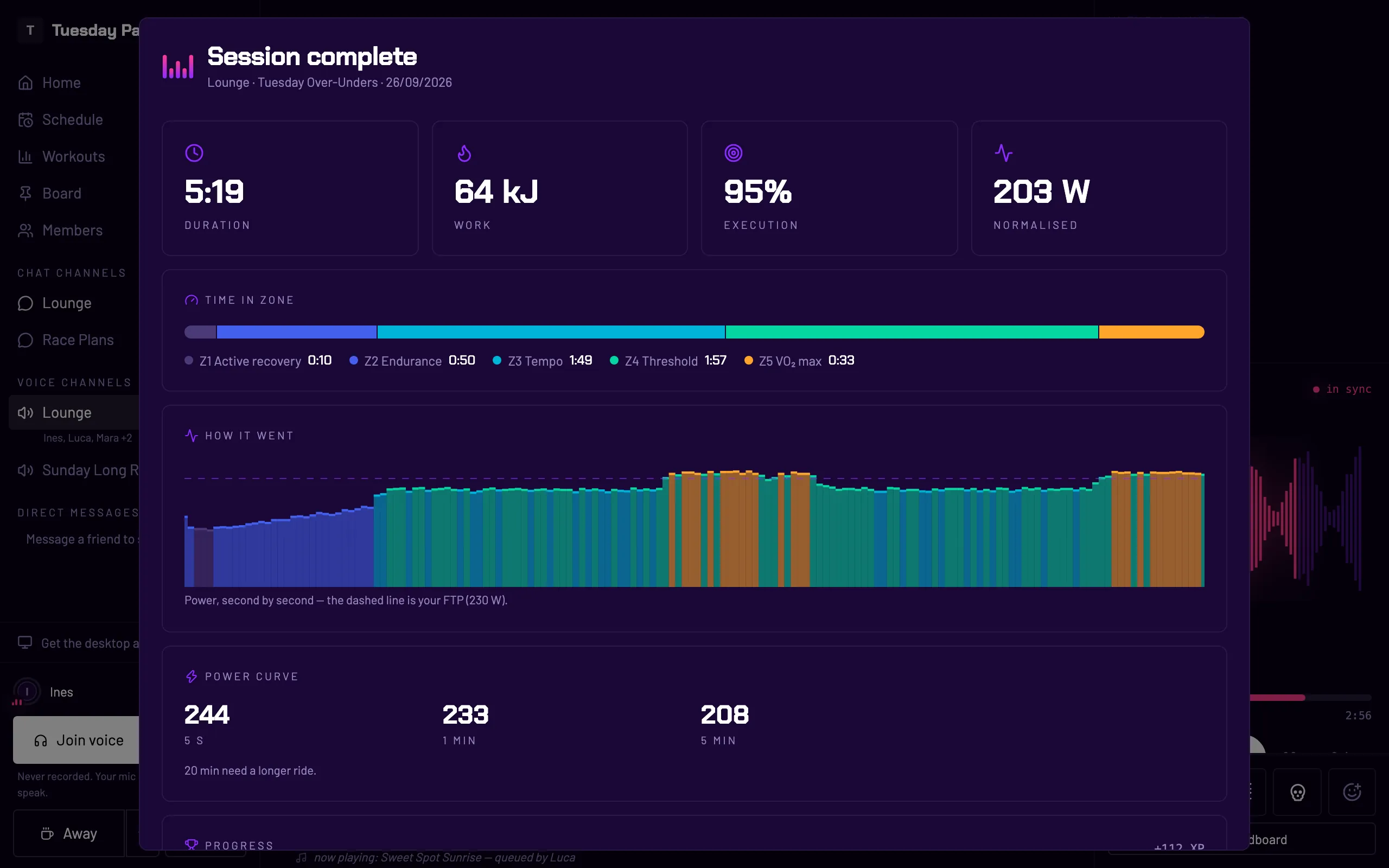Click the Z4 Threshold green bar segment

(x=912, y=332)
